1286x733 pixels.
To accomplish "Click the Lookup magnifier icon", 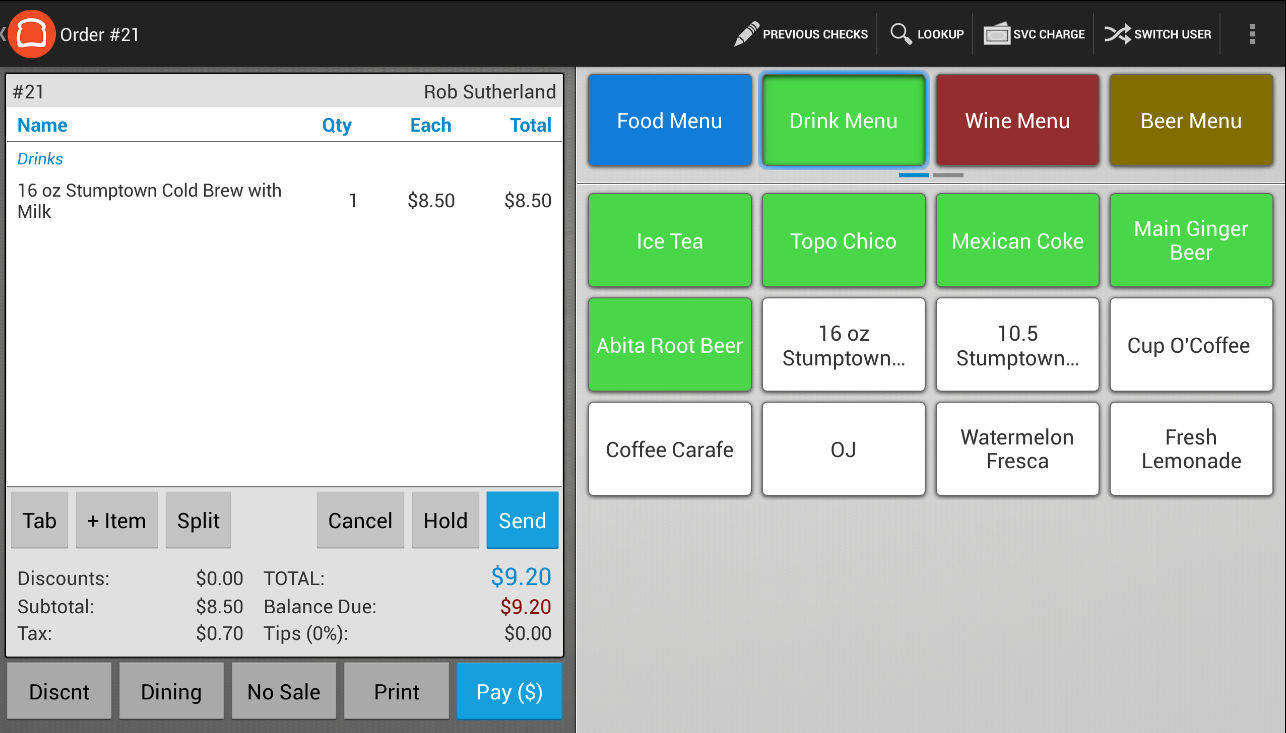I will click(x=901, y=34).
